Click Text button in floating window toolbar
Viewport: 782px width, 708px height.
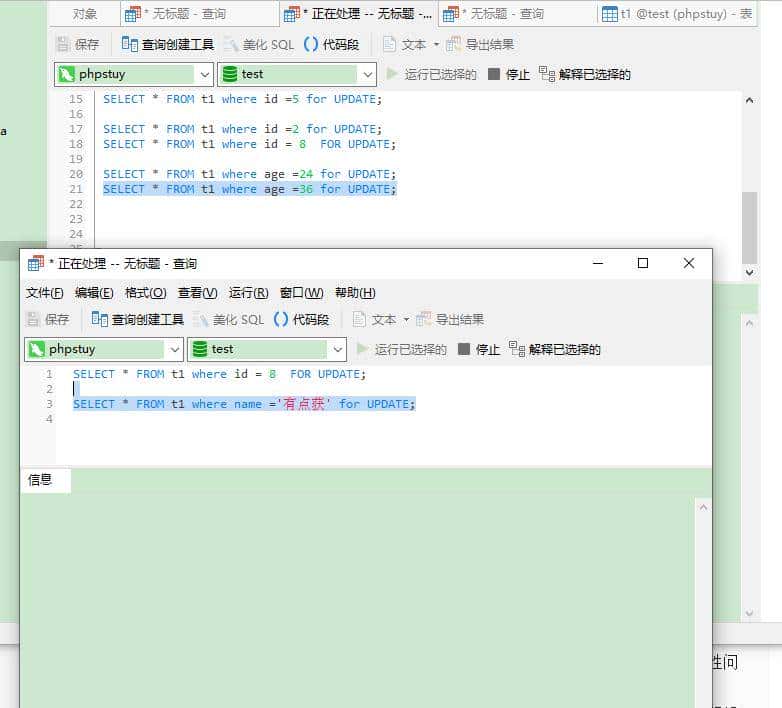tap(375, 319)
